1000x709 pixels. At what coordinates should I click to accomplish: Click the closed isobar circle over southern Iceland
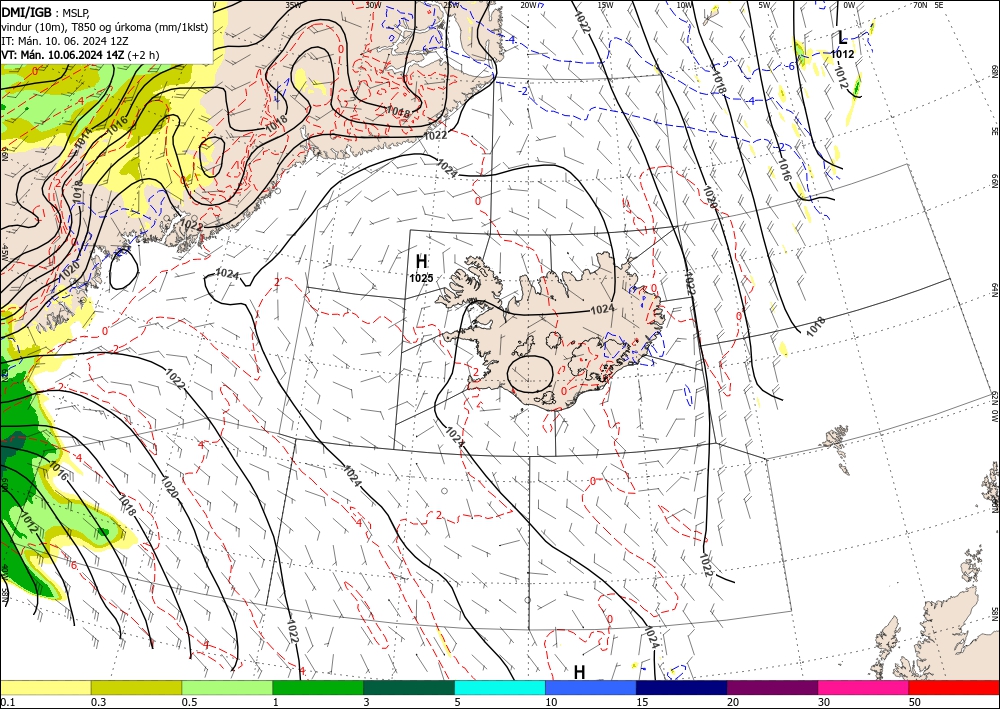[x=530, y=373]
